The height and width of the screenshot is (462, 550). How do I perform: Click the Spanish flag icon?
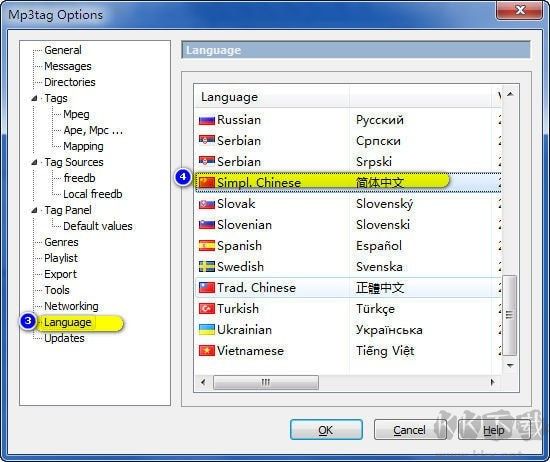(x=207, y=246)
